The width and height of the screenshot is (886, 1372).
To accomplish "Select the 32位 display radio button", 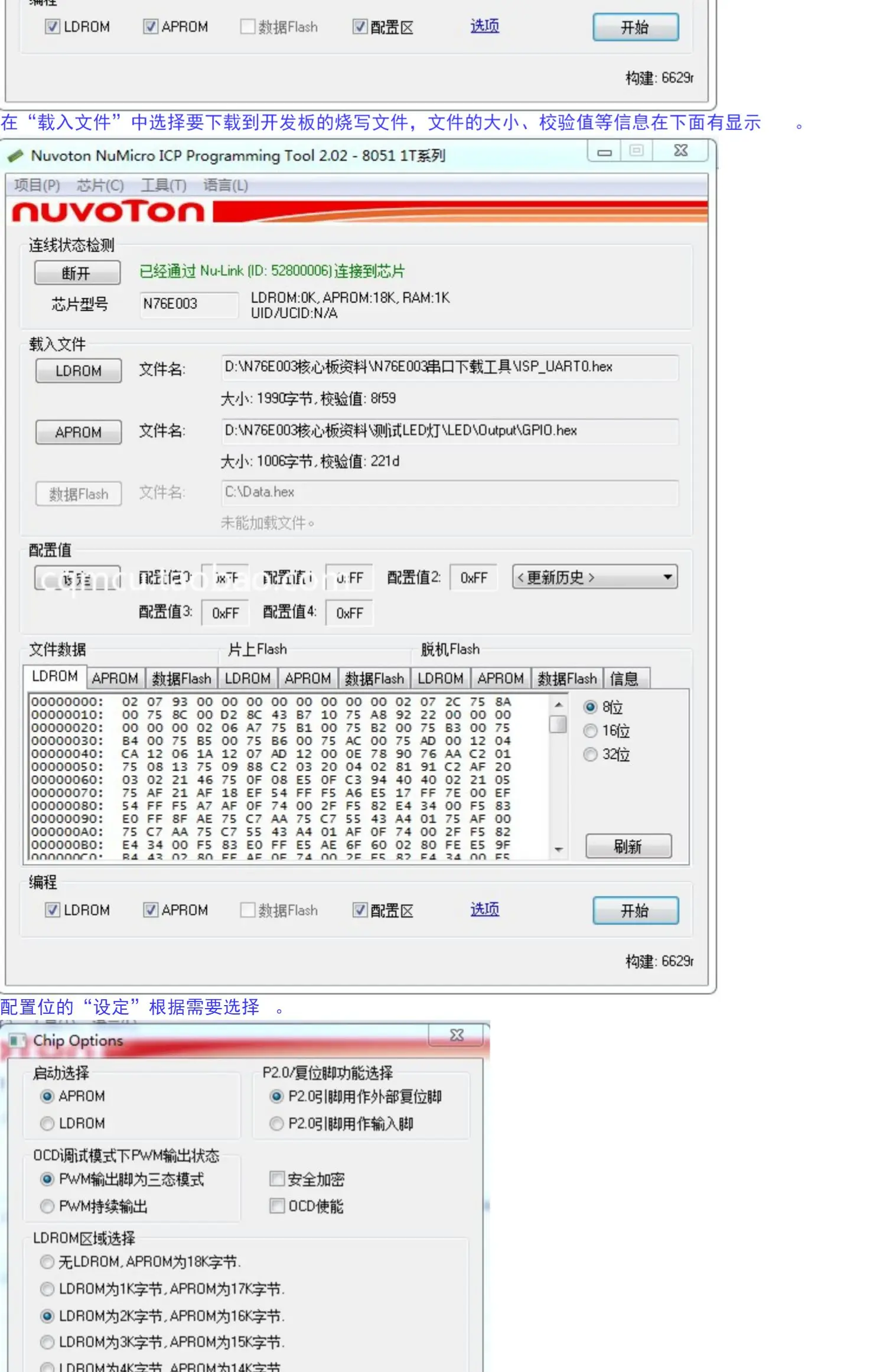I will (x=590, y=755).
